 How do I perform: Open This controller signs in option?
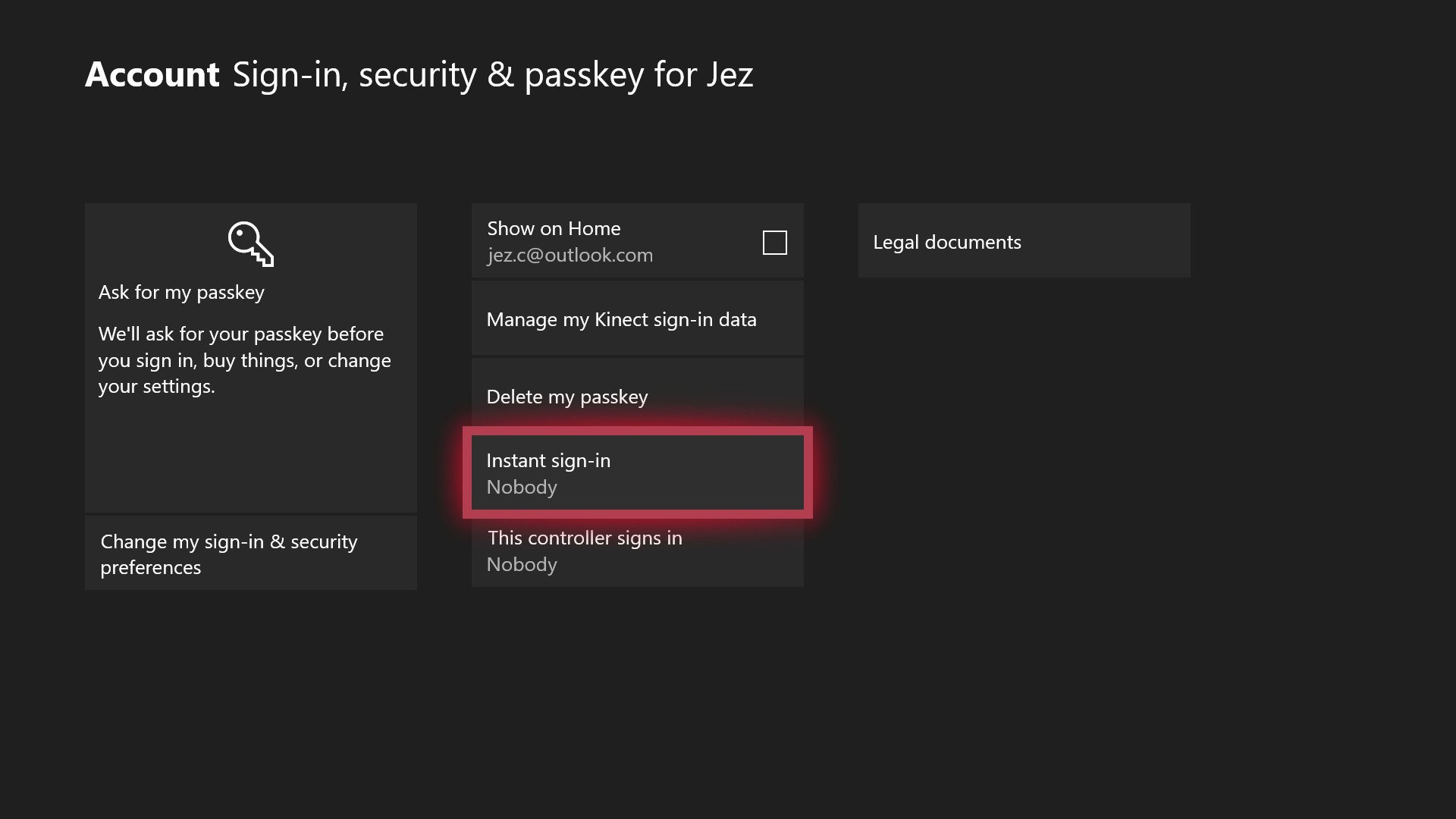637,551
